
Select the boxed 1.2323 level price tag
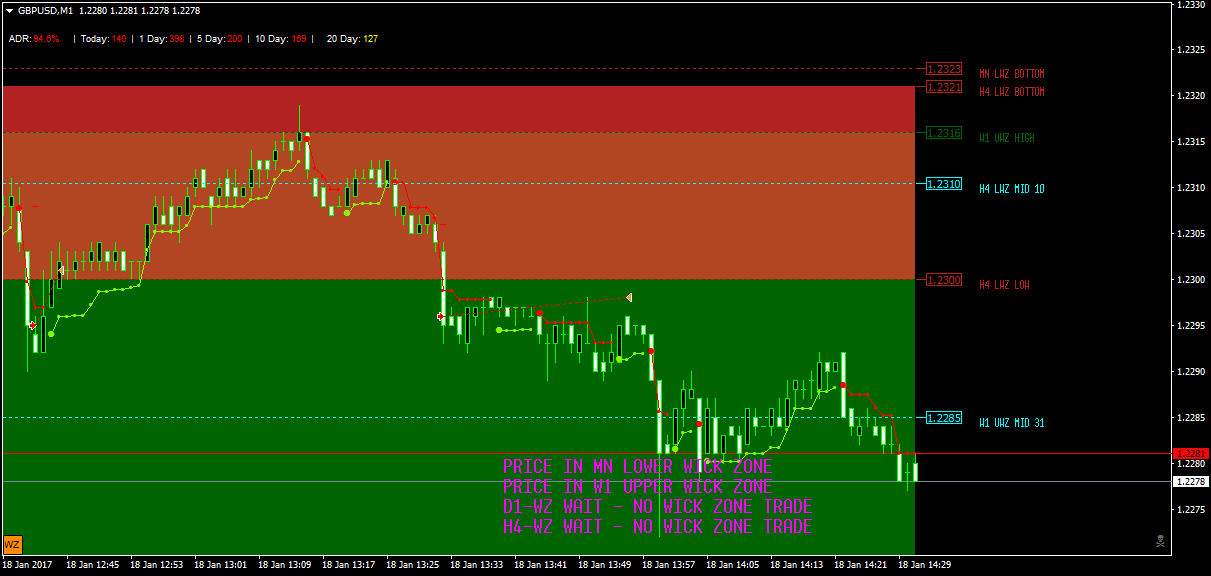pos(944,69)
